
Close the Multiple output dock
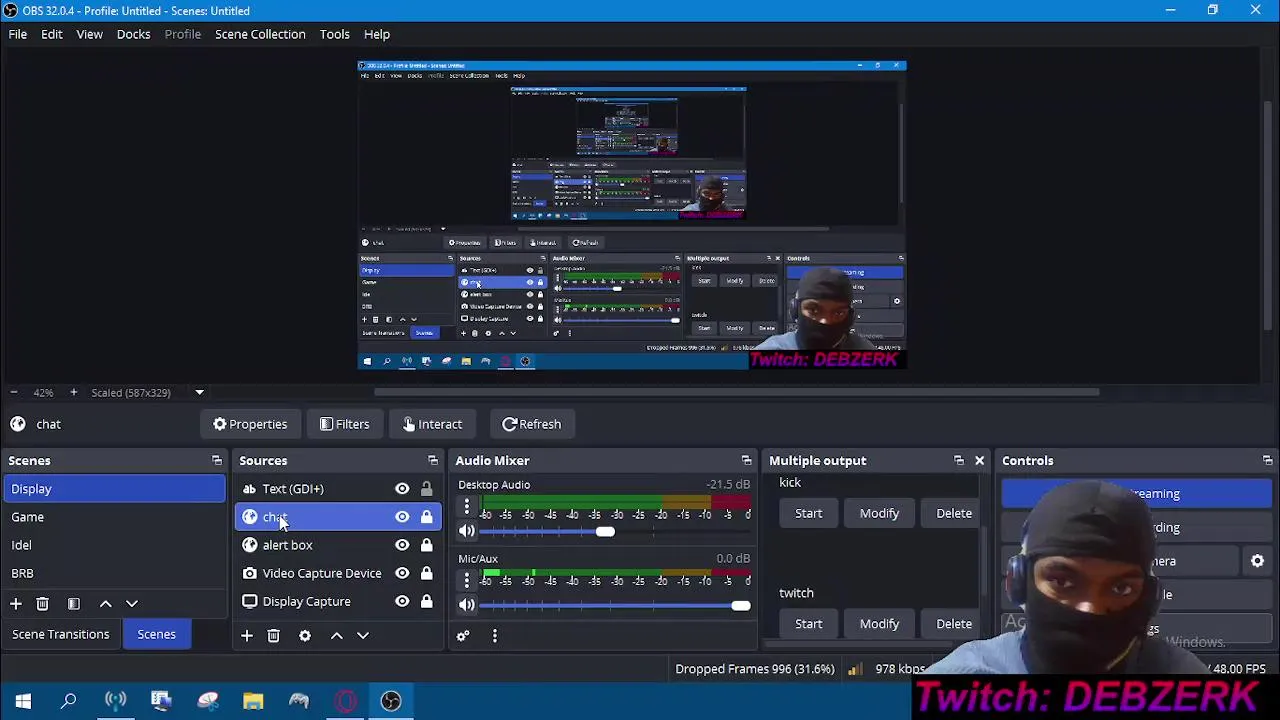979,461
